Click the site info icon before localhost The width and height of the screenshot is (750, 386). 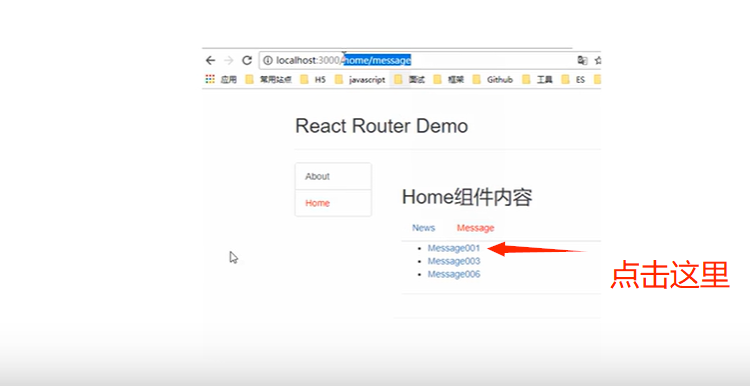[268, 60]
